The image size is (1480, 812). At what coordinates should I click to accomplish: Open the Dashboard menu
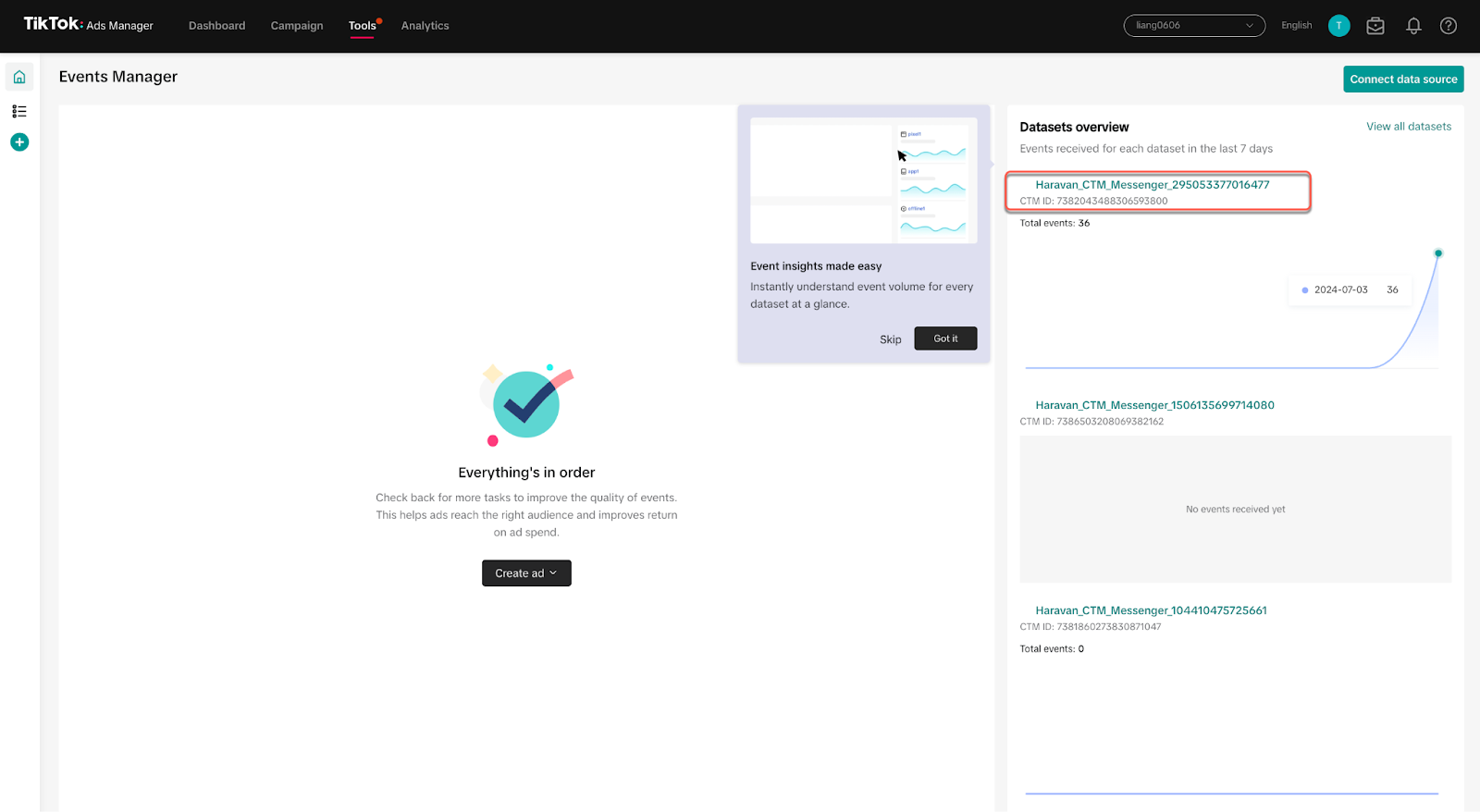click(x=217, y=26)
